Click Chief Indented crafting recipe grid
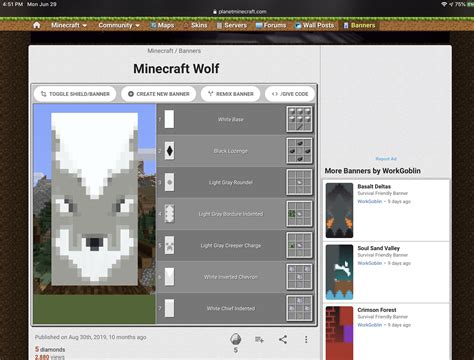474x360 pixels. pyautogui.click(x=299, y=308)
